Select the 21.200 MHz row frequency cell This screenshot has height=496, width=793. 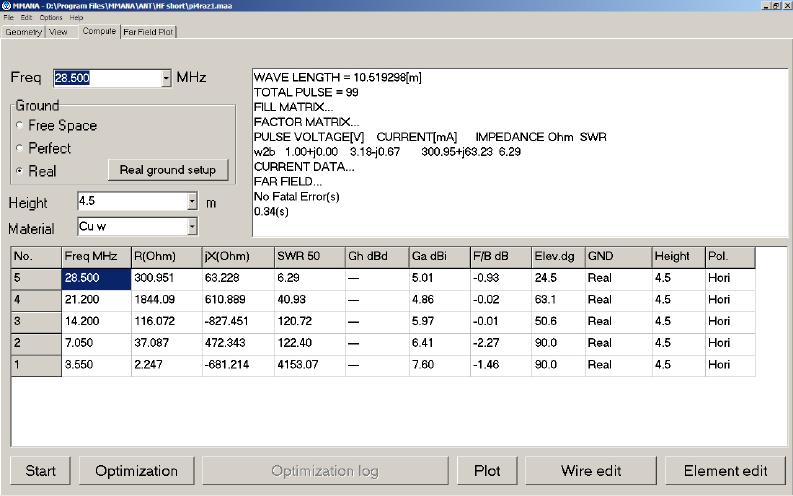(x=95, y=299)
